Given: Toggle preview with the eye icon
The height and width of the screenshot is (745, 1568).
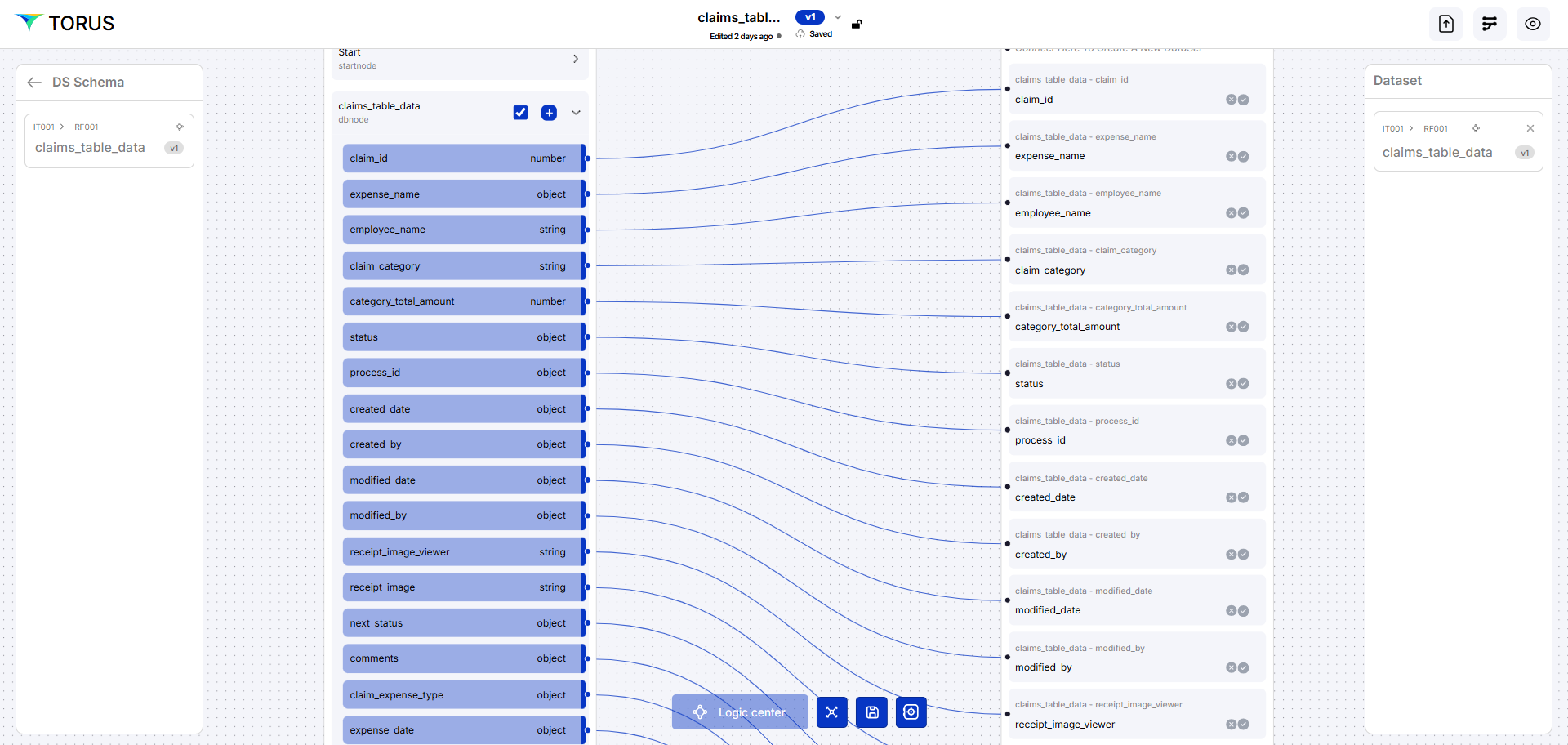Looking at the screenshot, I should [x=1532, y=24].
